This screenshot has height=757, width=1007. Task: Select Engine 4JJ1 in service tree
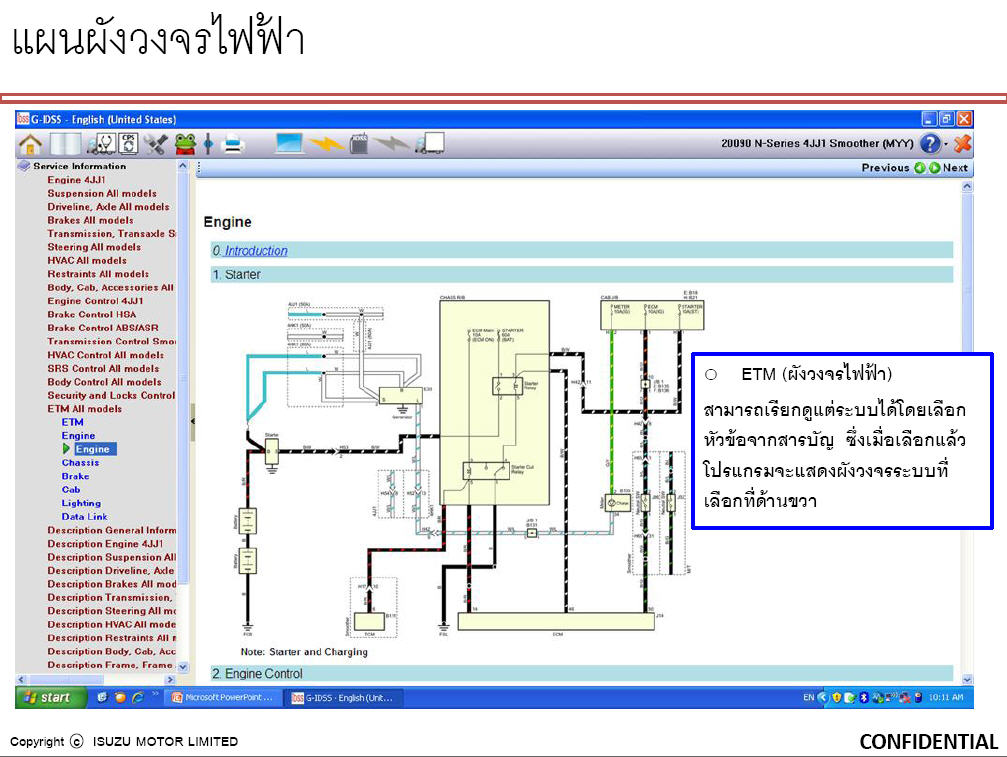pos(76,180)
